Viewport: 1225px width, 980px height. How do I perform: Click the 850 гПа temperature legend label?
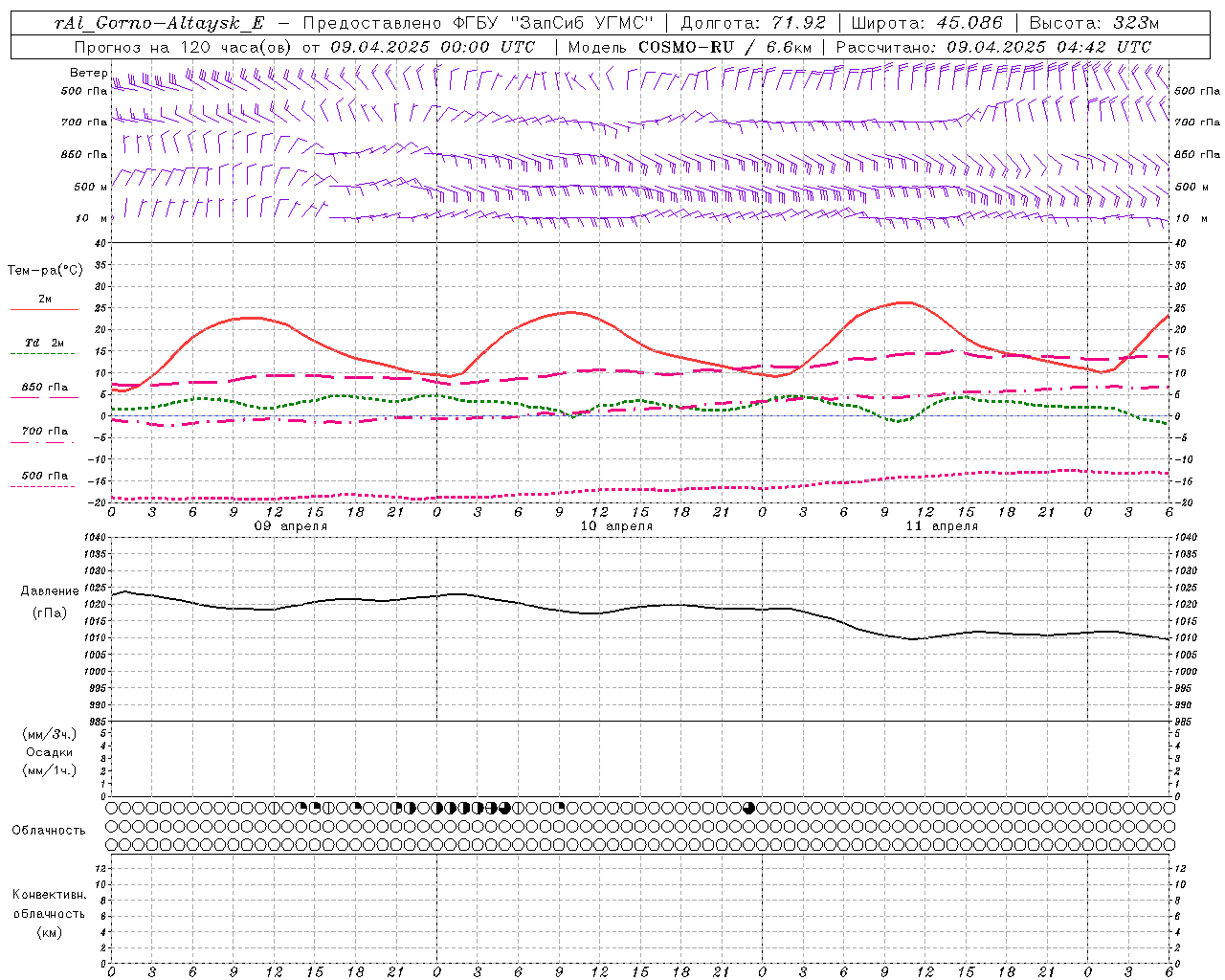pyautogui.click(x=45, y=388)
